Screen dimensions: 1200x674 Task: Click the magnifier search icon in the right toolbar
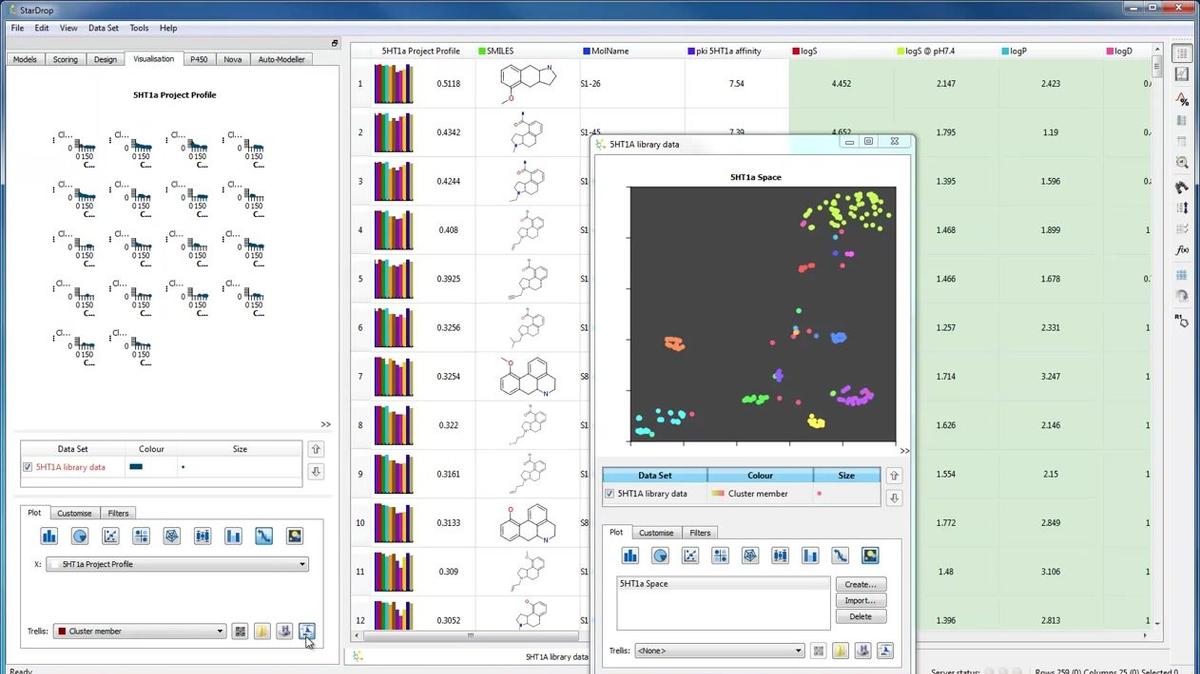coord(1183,161)
